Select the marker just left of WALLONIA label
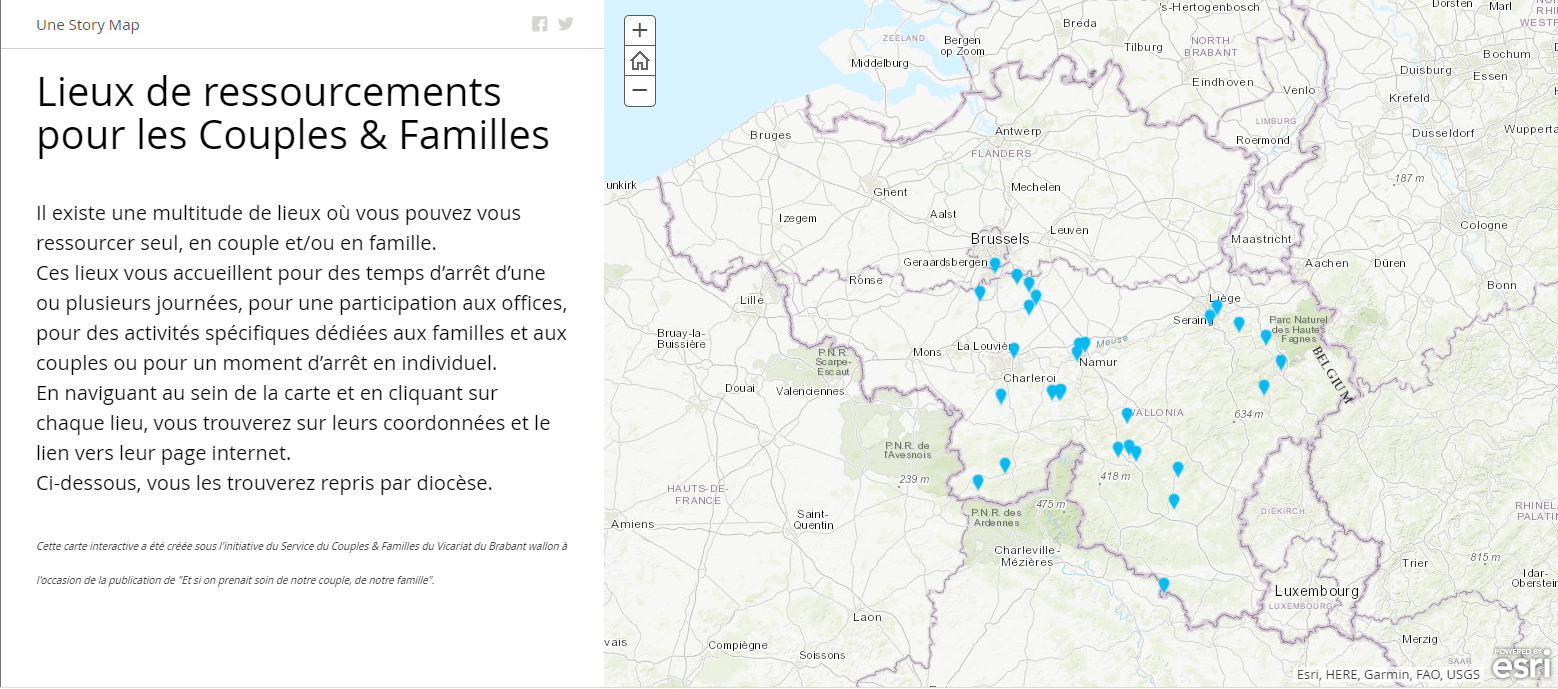Viewport: 1558px width, 689px height. [x=1127, y=414]
